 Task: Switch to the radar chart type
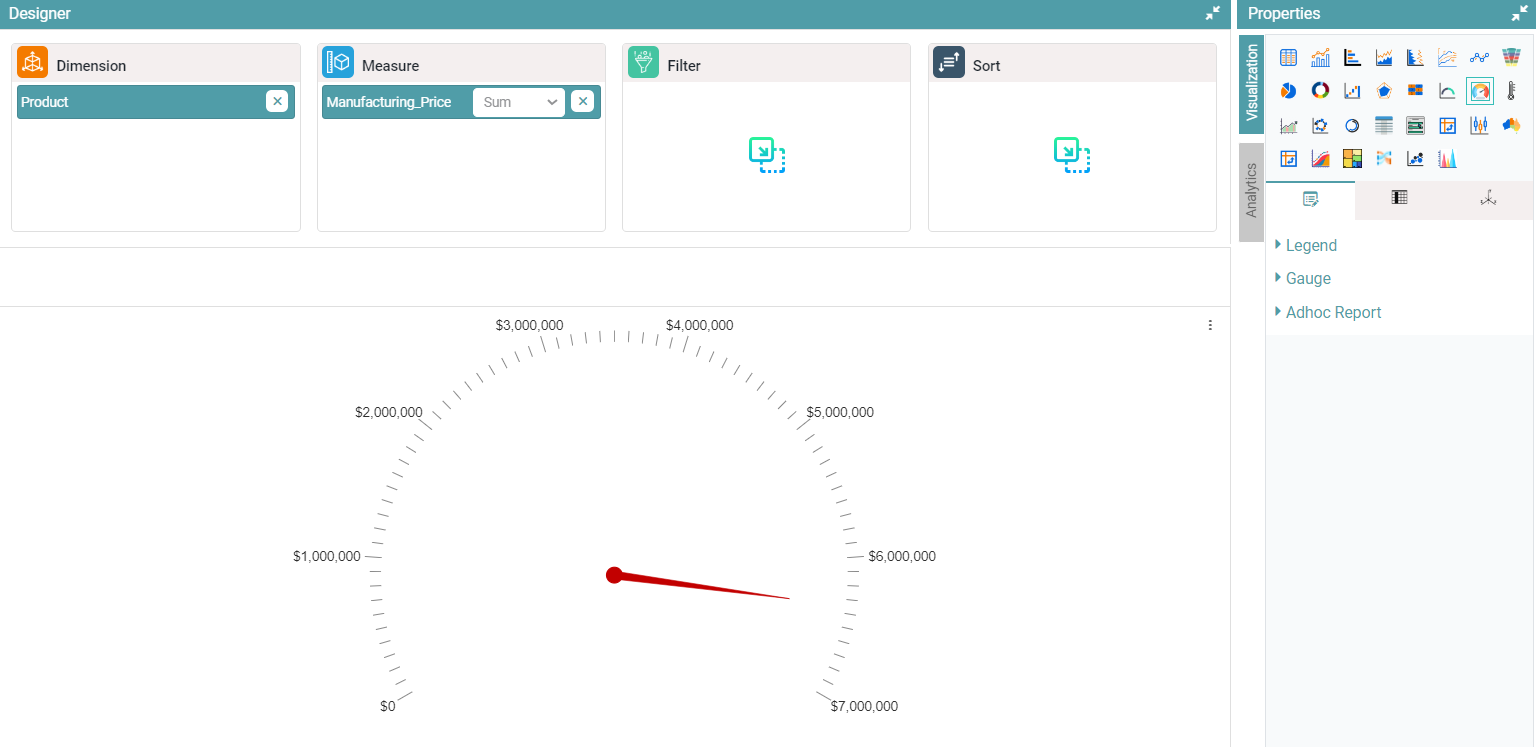[1384, 91]
